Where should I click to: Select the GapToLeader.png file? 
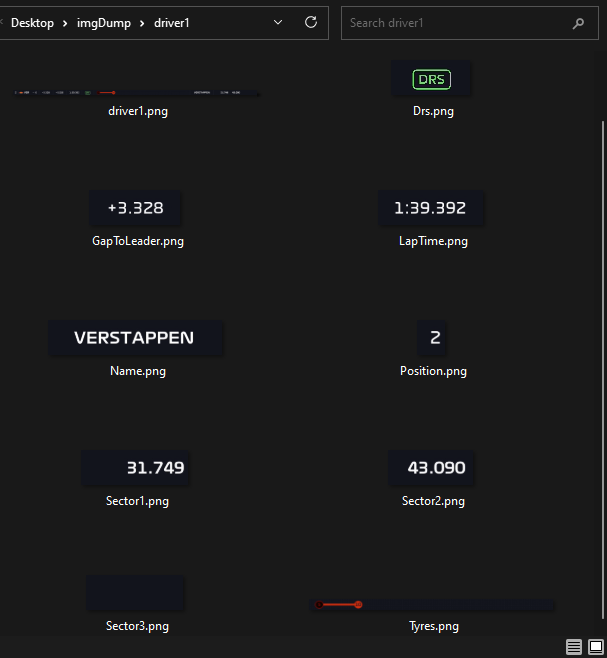coord(136,208)
